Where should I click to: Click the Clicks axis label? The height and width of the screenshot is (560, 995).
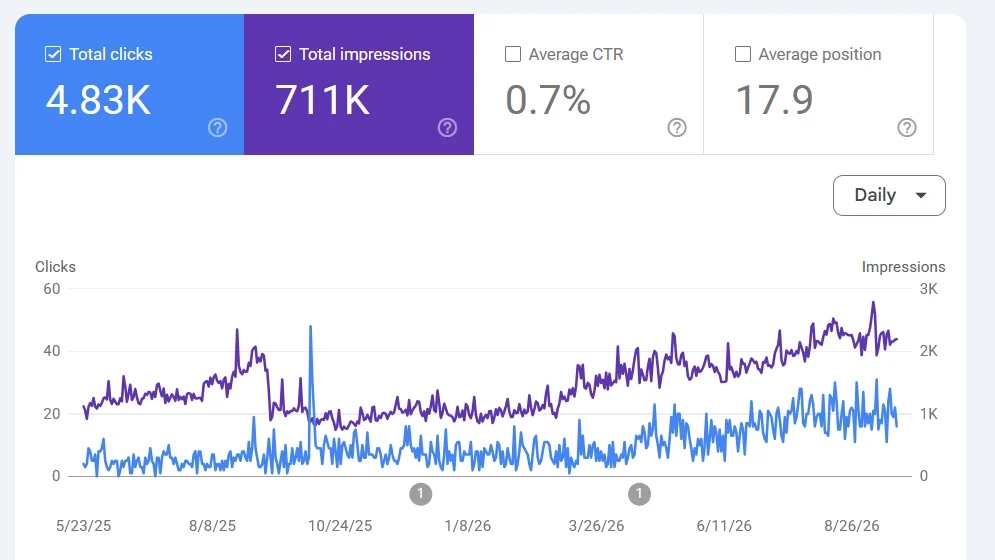[x=55, y=267]
